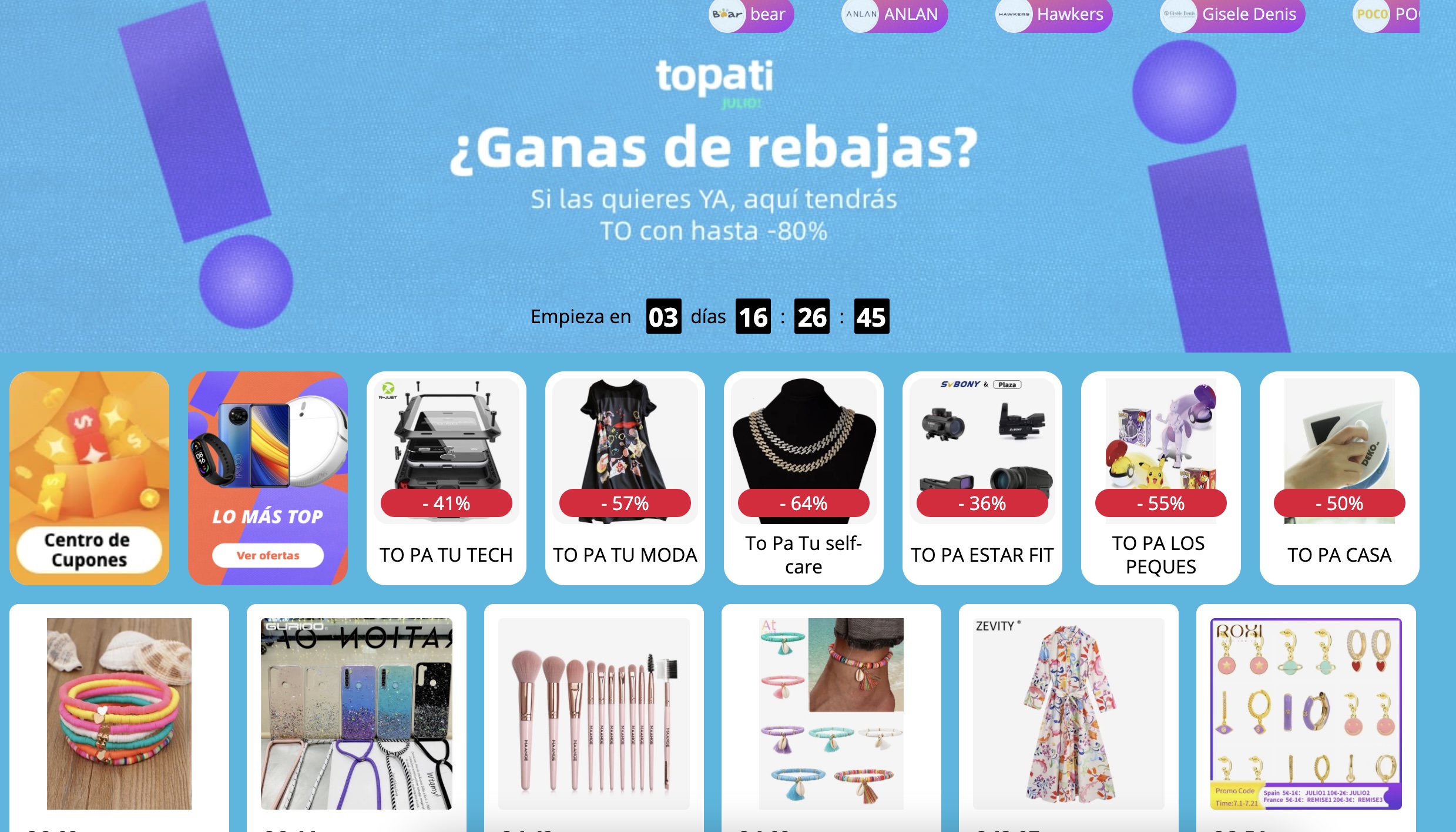View the glitter phone cases product
Viewport: 1456px width, 832px height.
click(357, 713)
